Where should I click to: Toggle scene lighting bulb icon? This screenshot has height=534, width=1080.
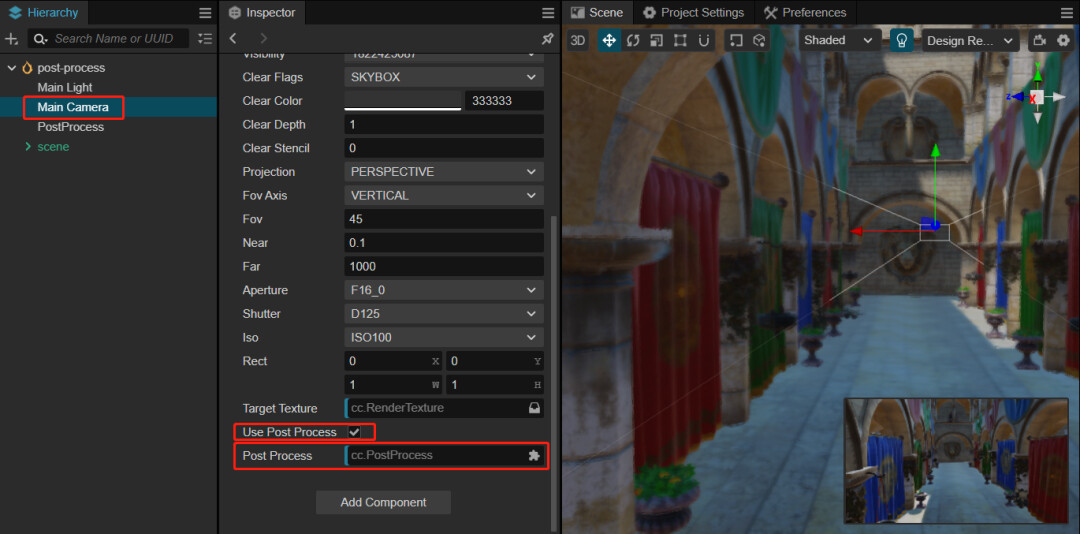point(901,40)
